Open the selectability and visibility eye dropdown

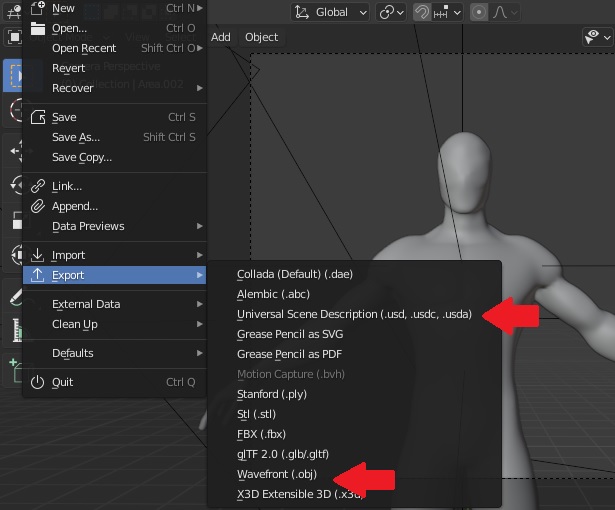click(597, 37)
